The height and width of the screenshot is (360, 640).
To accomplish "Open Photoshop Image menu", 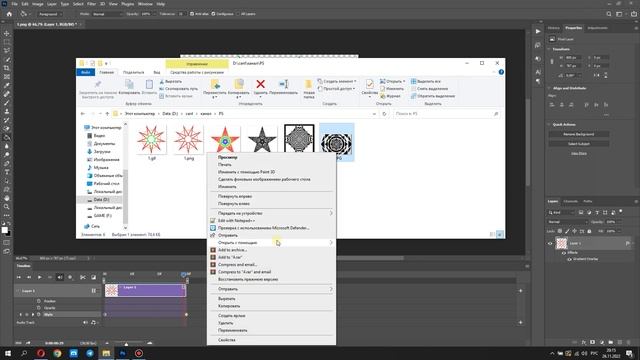I will [x=37, y=4].
